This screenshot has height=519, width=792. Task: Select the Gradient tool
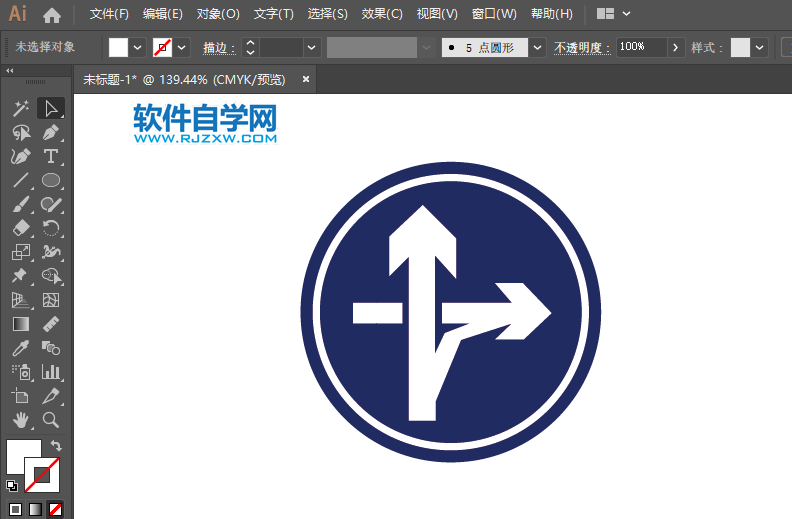click(21, 324)
